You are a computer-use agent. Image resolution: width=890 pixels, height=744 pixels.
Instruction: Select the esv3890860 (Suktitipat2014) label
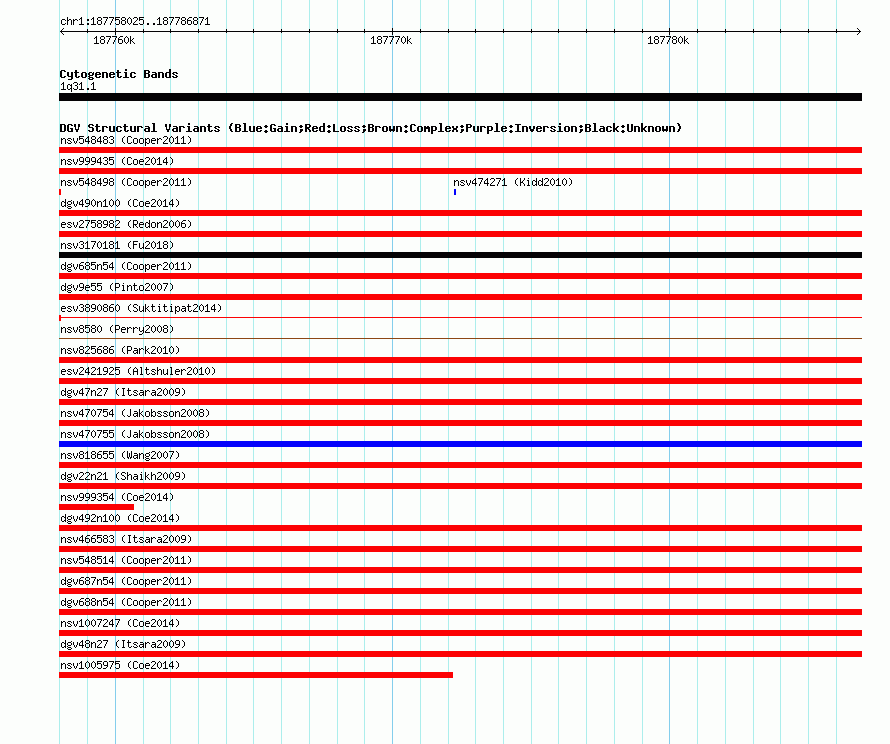[141, 308]
